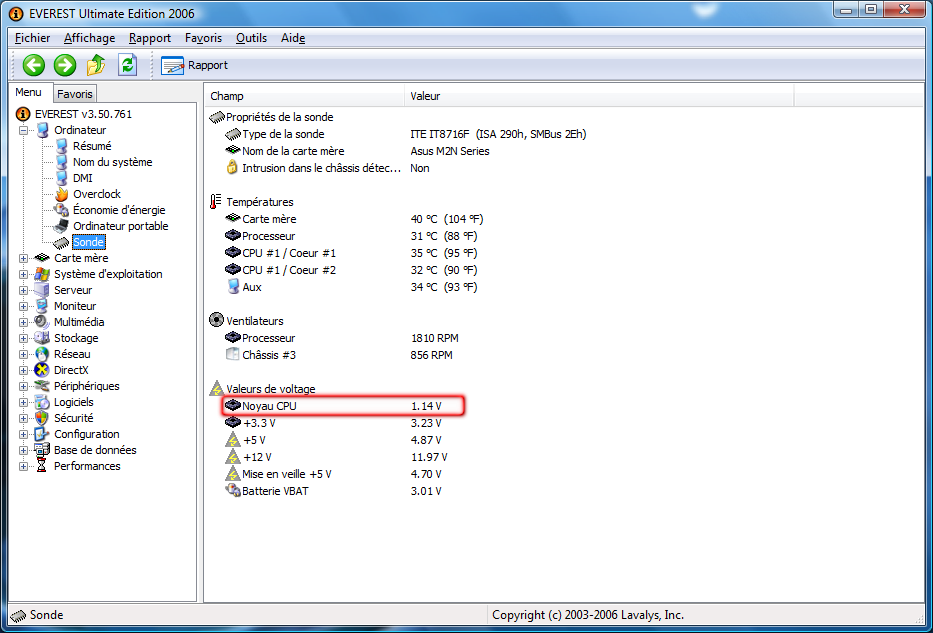Collapse the Ordinateur tree node
Image resolution: width=933 pixels, height=633 pixels.
click(24, 130)
